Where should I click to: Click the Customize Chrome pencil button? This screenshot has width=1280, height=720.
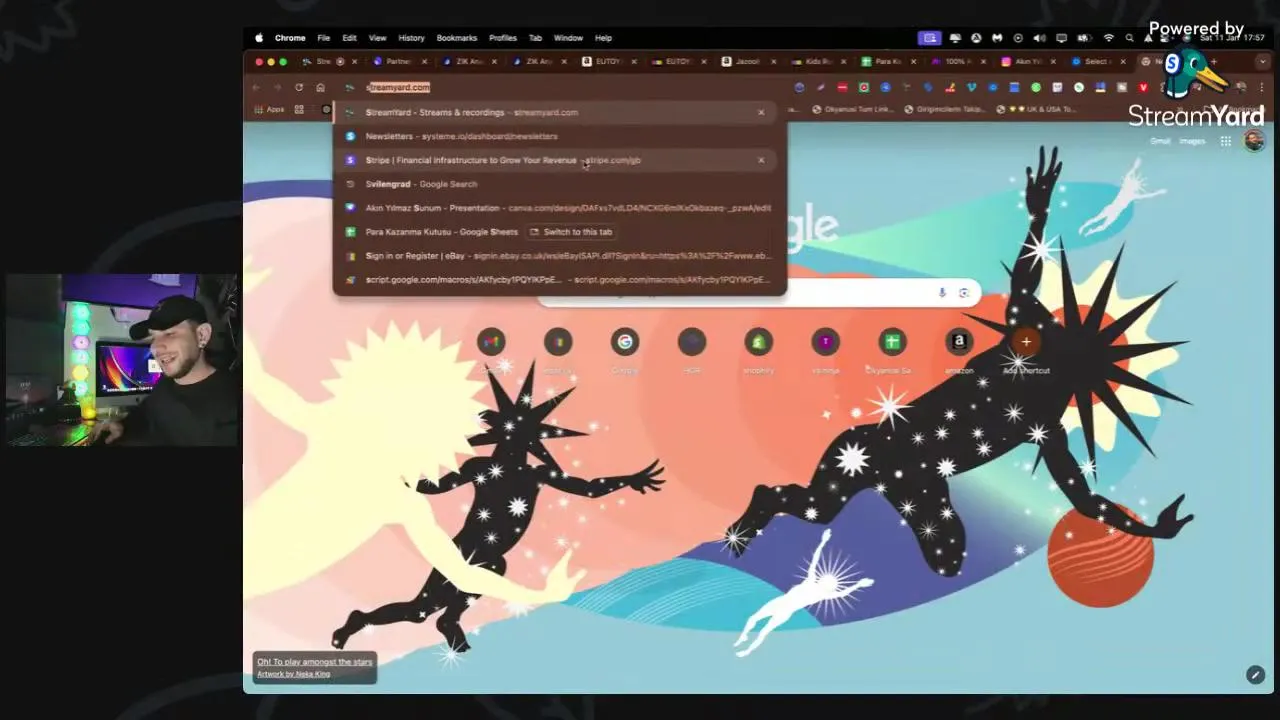pyautogui.click(x=1256, y=675)
